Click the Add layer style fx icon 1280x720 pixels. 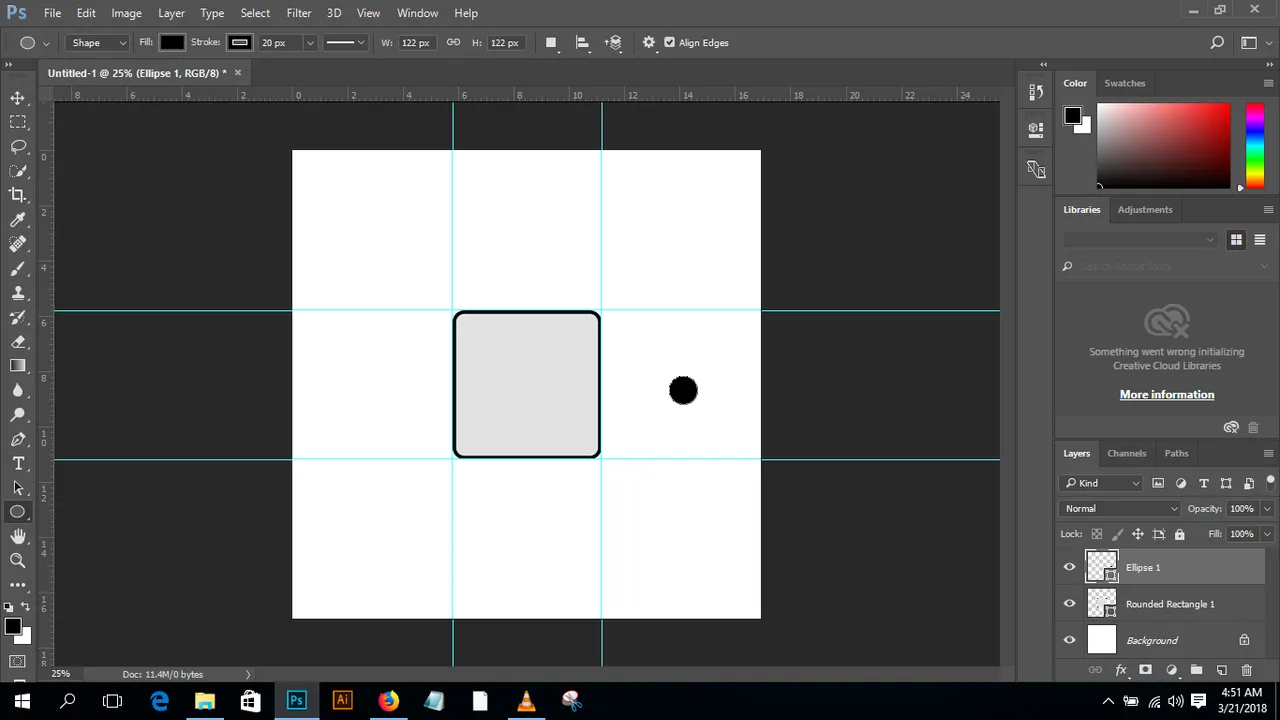pyautogui.click(x=1121, y=670)
